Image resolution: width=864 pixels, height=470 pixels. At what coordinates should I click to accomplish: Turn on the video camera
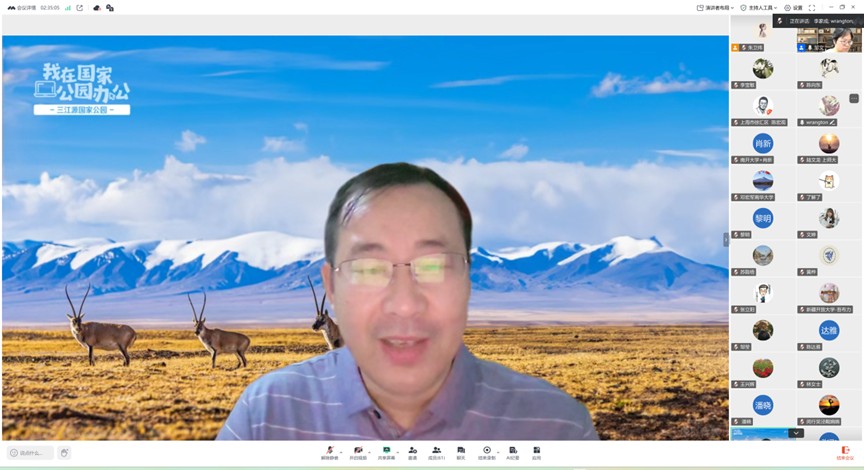click(357, 452)
